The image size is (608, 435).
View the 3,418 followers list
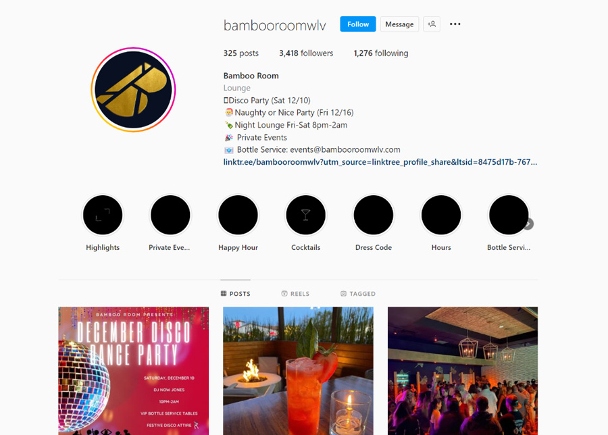point(306,53)
